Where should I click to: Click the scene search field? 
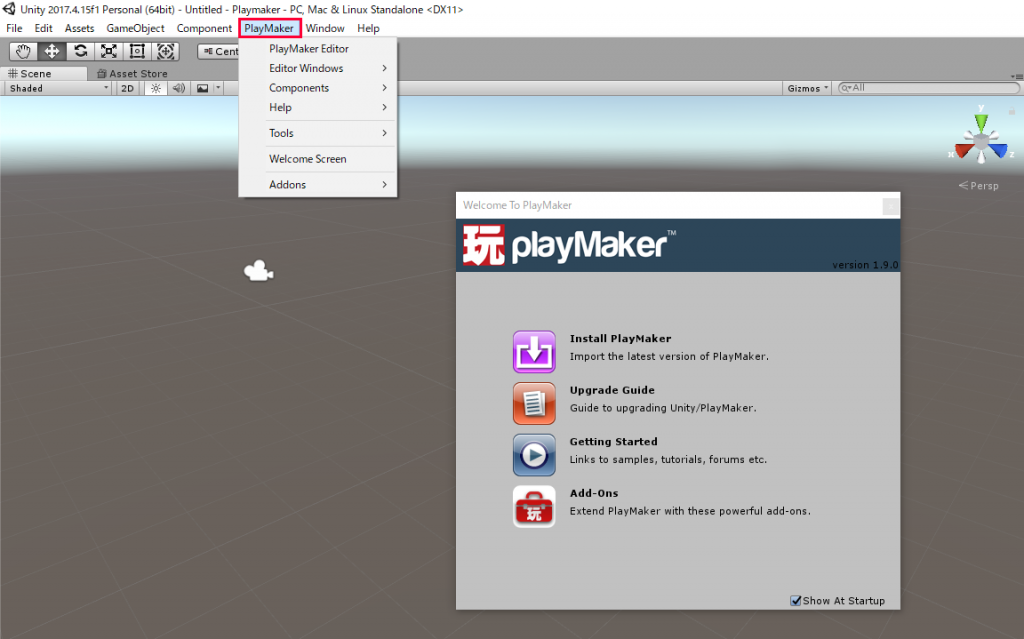[925, 88]
